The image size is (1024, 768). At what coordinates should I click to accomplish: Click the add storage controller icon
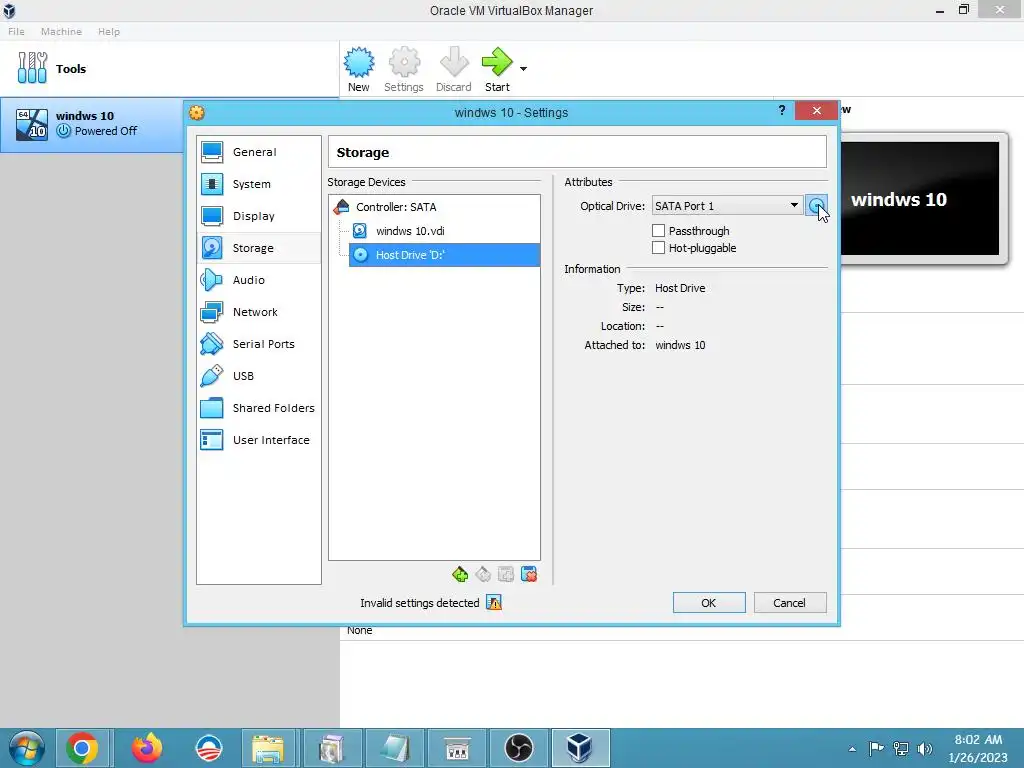coord(460,575)
